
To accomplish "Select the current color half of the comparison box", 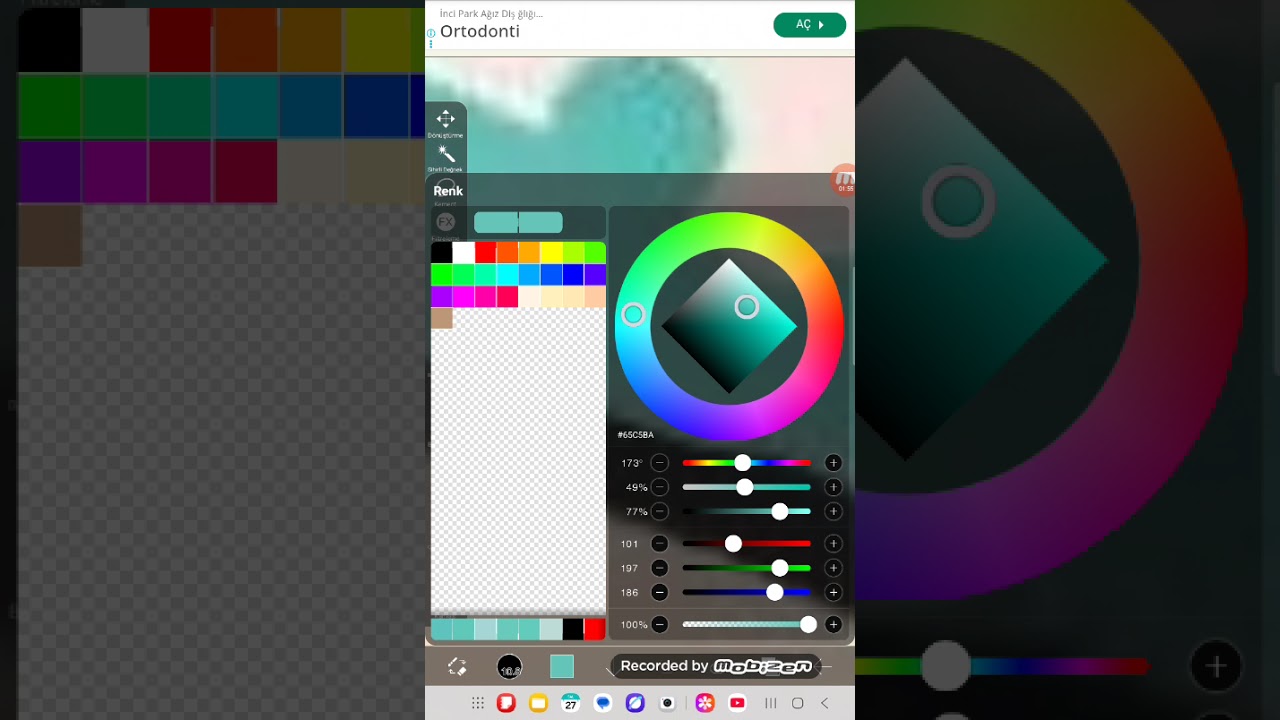I will [x=541, y=222].
